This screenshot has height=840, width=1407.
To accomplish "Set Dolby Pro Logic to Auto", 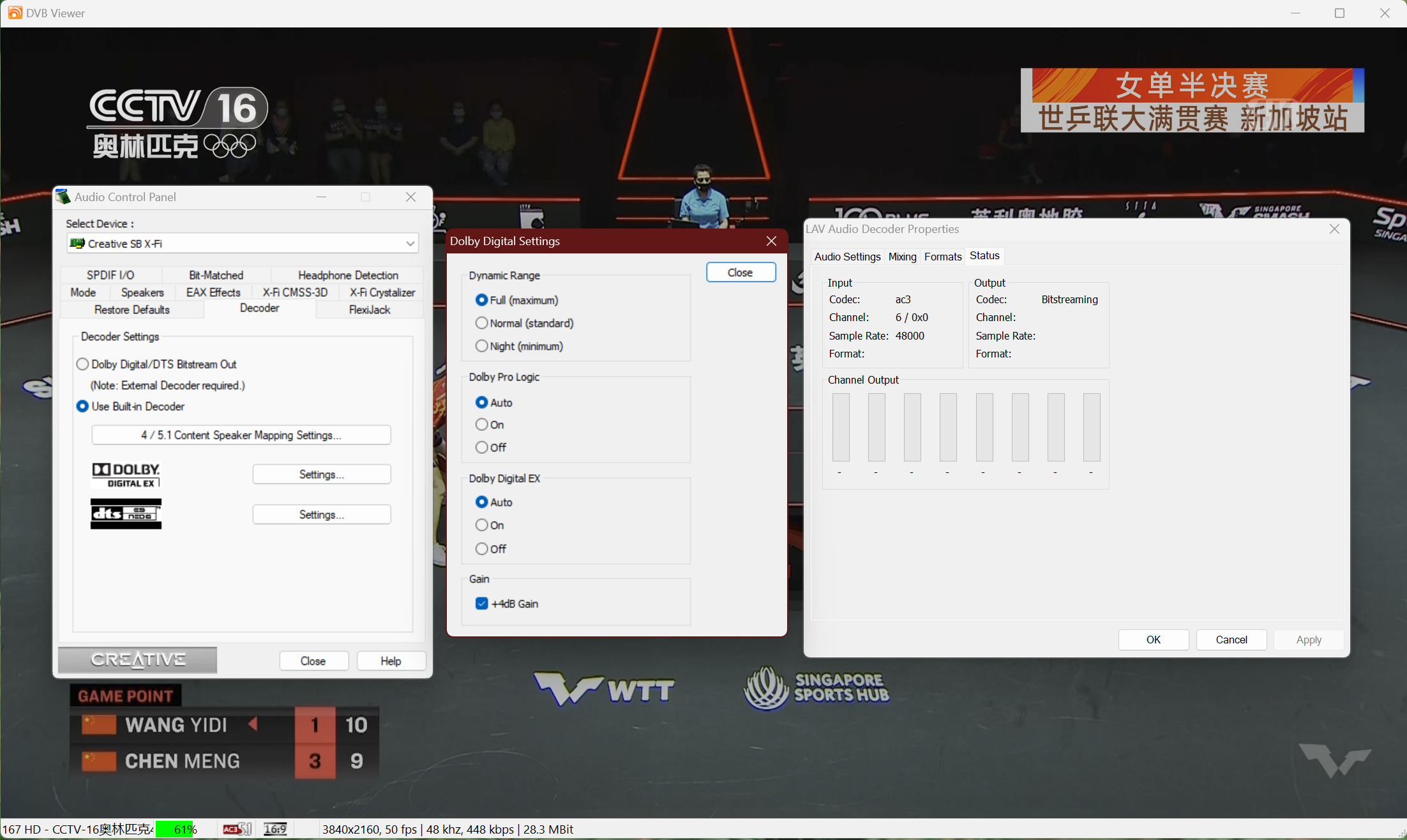I will point(494,402).
